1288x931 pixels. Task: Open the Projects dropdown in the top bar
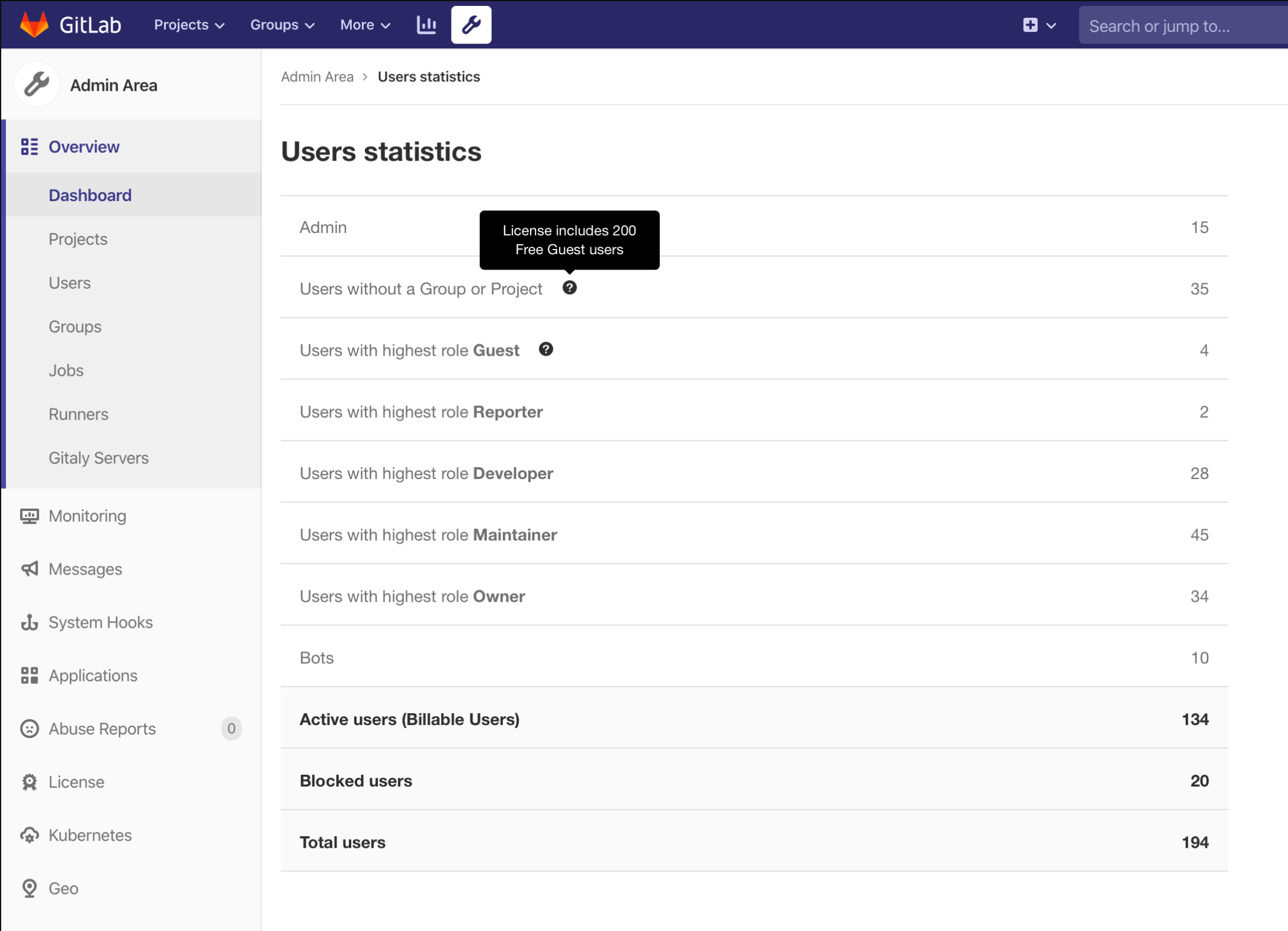click(x=188, y=24)
